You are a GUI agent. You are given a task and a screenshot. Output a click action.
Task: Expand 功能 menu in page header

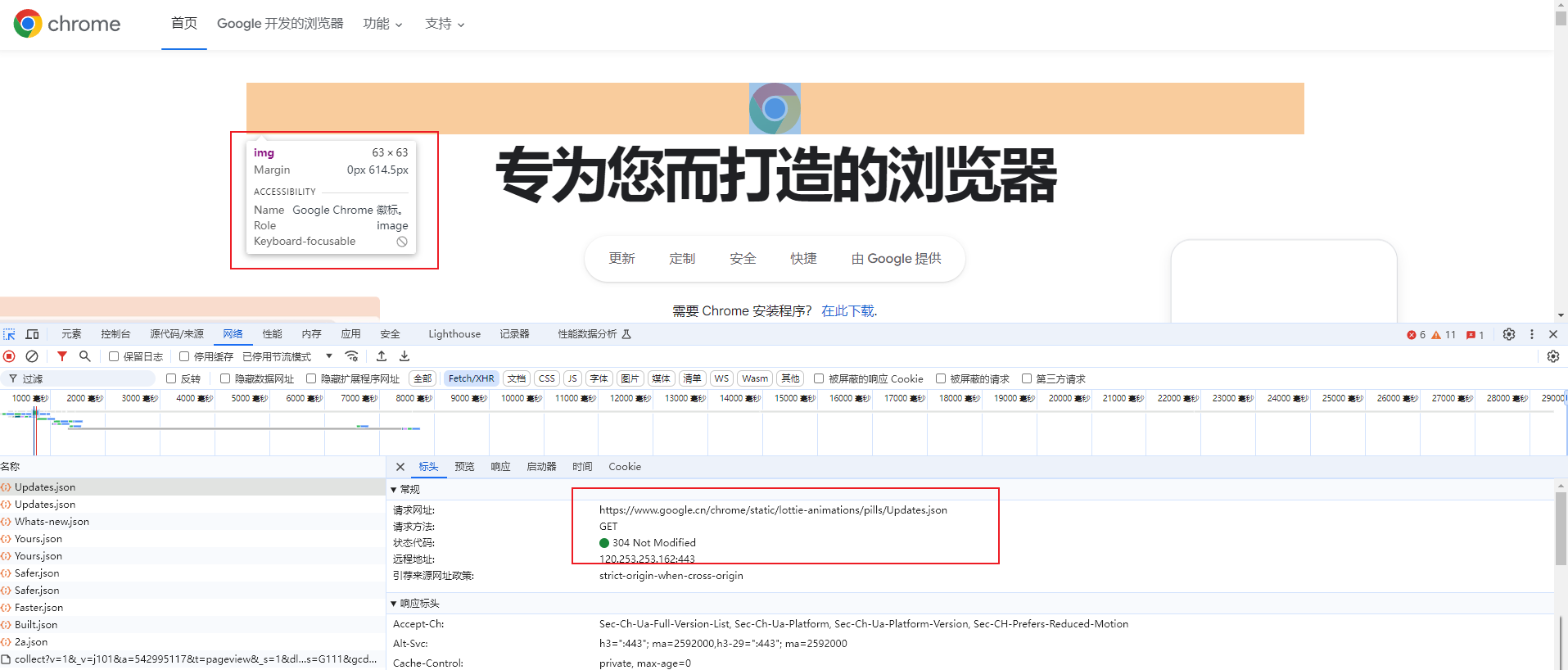(383, 24)
